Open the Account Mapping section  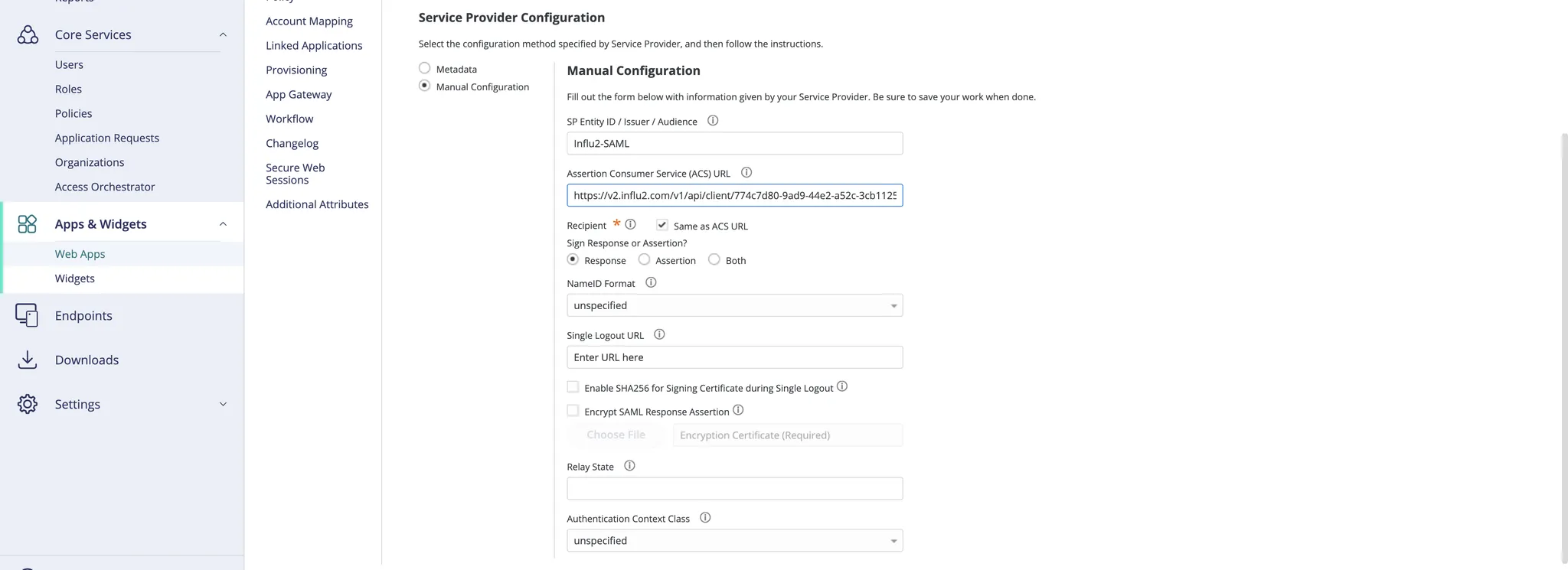click(309, 21)
